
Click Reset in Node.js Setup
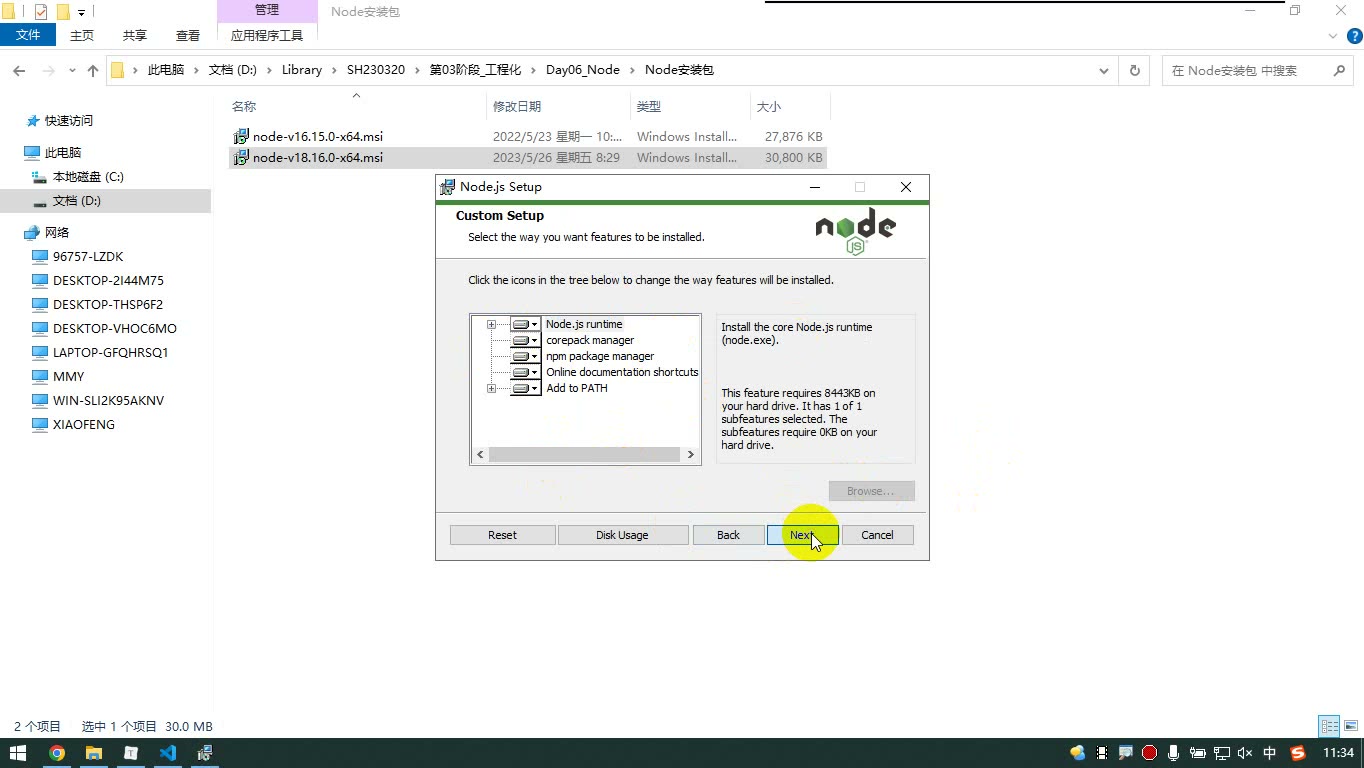pos(502,535)
